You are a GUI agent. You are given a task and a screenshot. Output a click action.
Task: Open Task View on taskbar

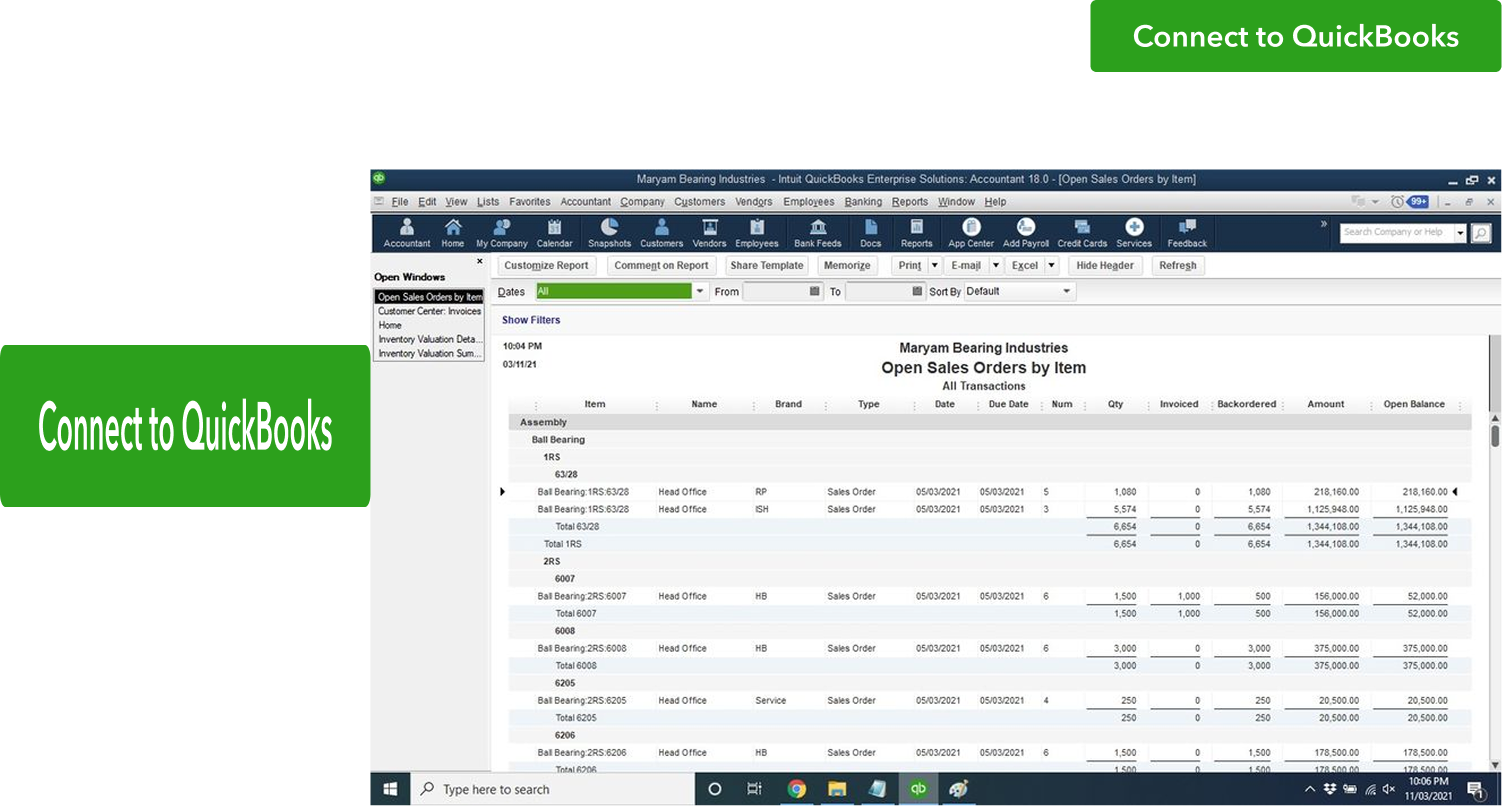coord(755,789)
